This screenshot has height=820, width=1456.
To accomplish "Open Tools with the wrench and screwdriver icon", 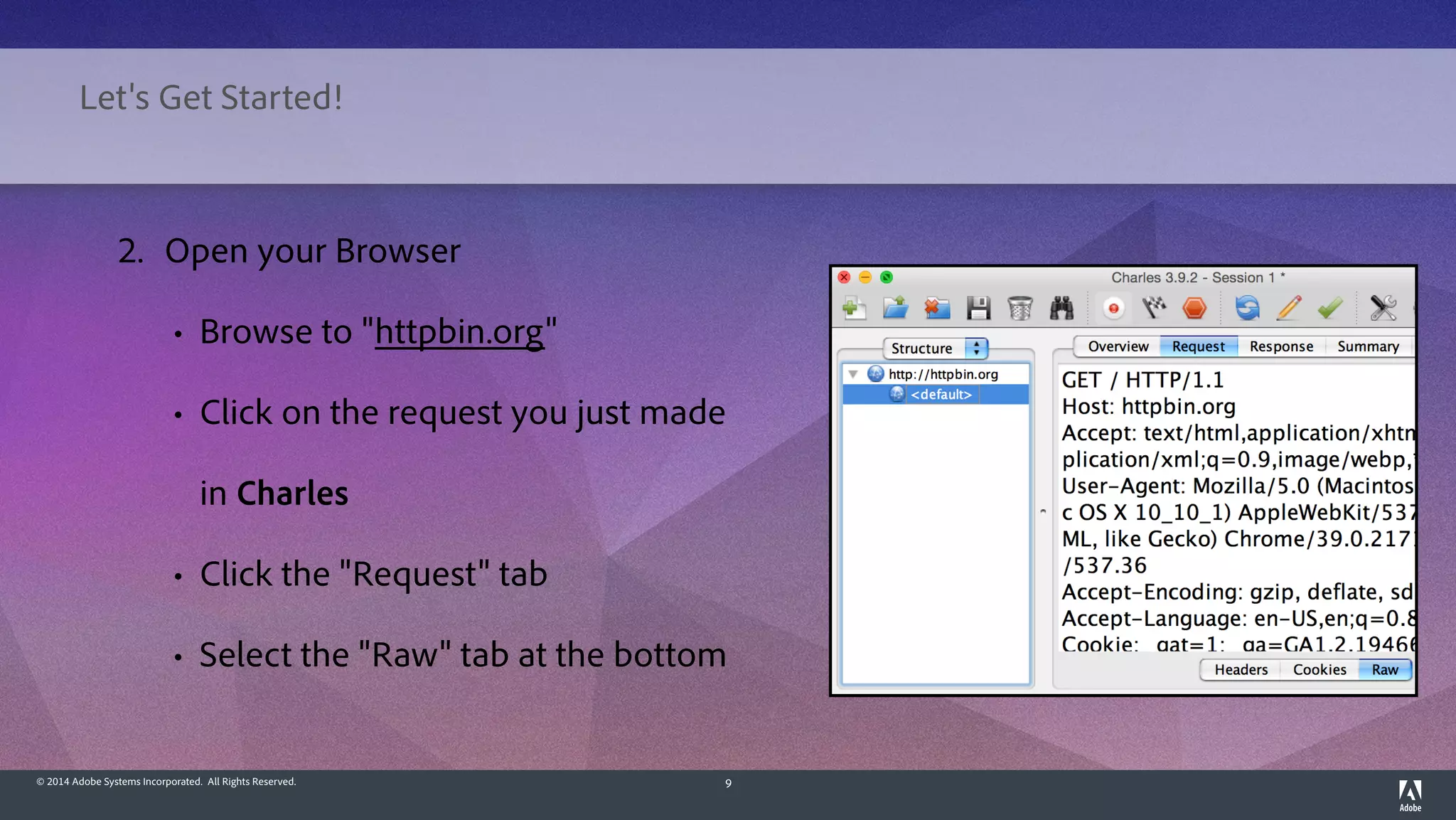I will coord(1383,309).
